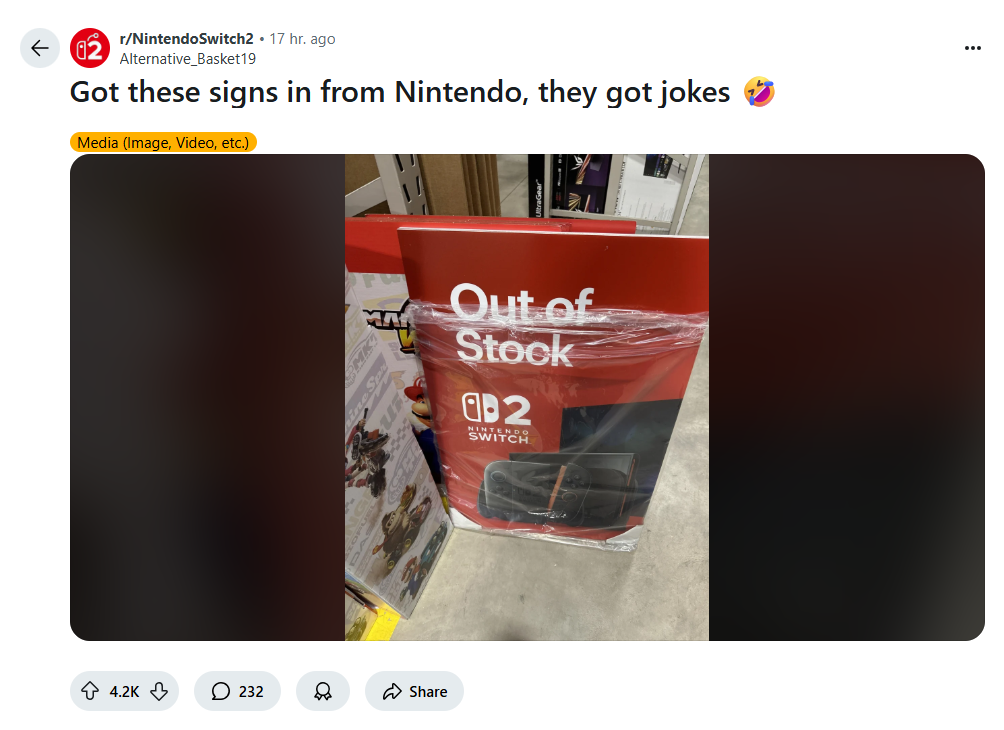Open the 232 comments count
1004x730 pixels.
click(251, 691)
